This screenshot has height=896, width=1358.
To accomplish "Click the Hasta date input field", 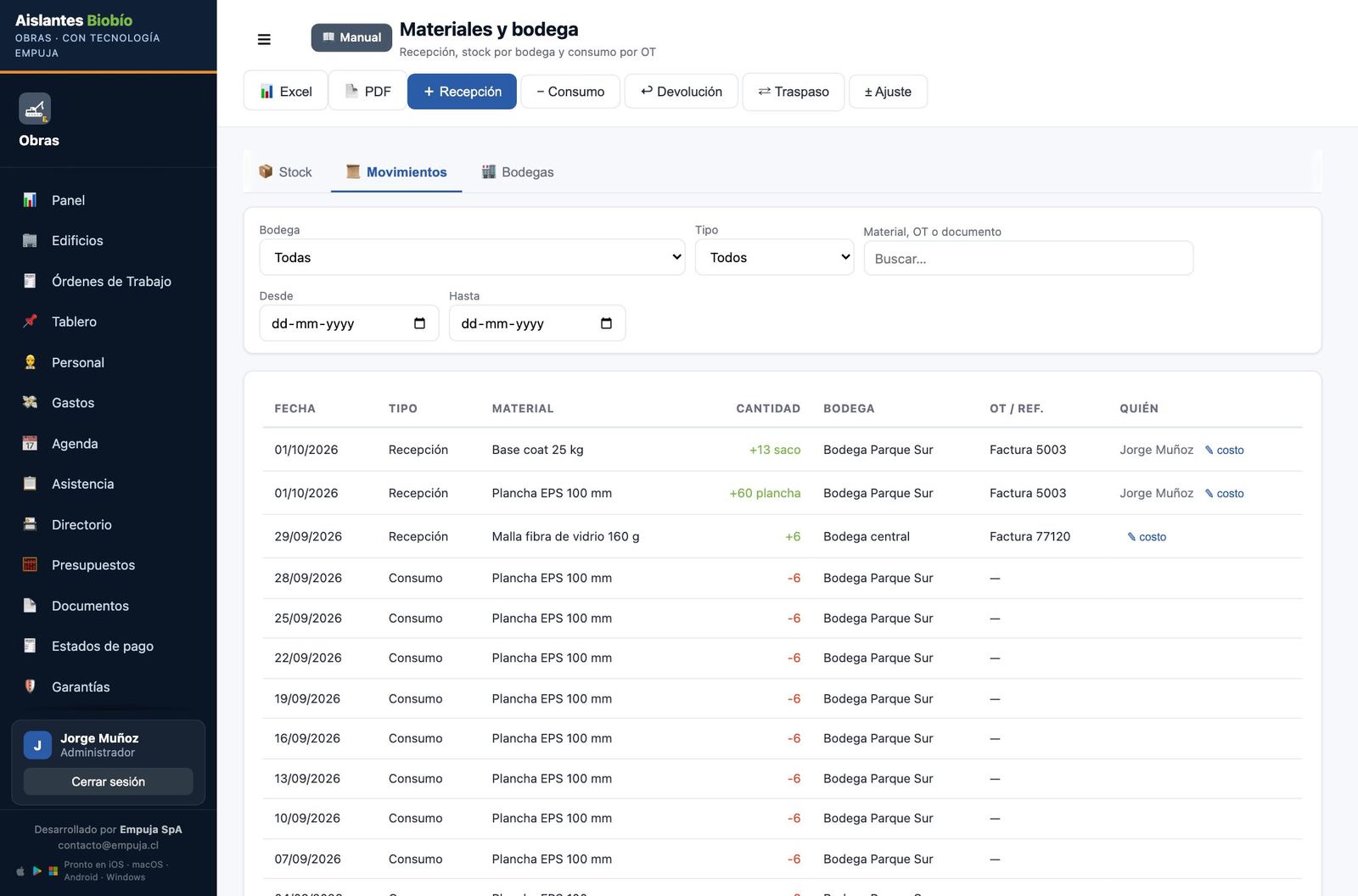I will pyautogui.click(x=537, y=323).
